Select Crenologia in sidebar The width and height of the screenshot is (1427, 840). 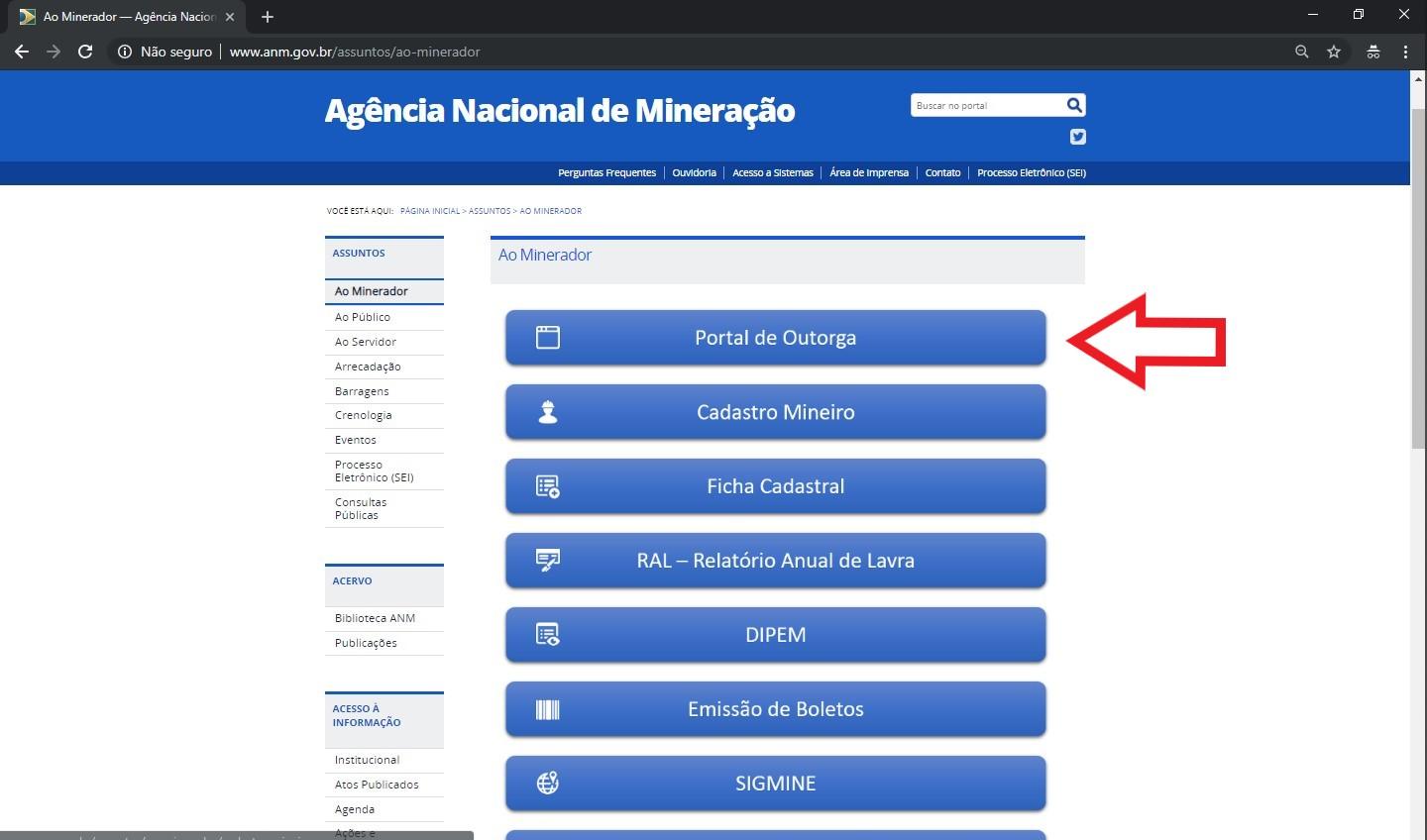[x=384, y=415]
